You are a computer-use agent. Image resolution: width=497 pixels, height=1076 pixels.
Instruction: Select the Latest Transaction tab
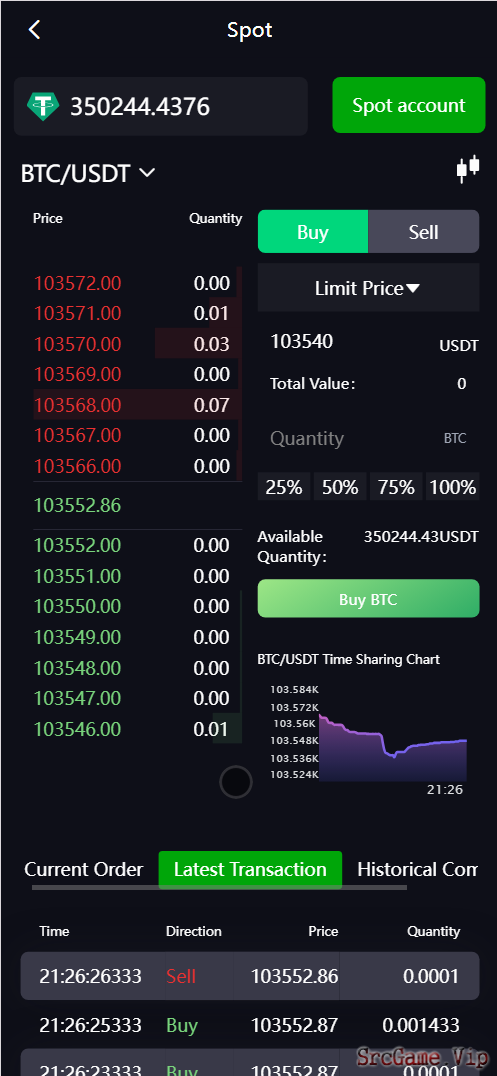coord(250,869)
